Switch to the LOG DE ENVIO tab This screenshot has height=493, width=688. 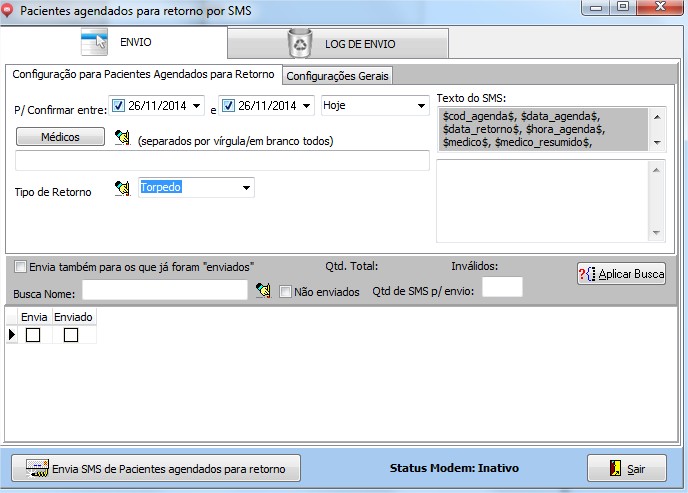coord(337,44)
